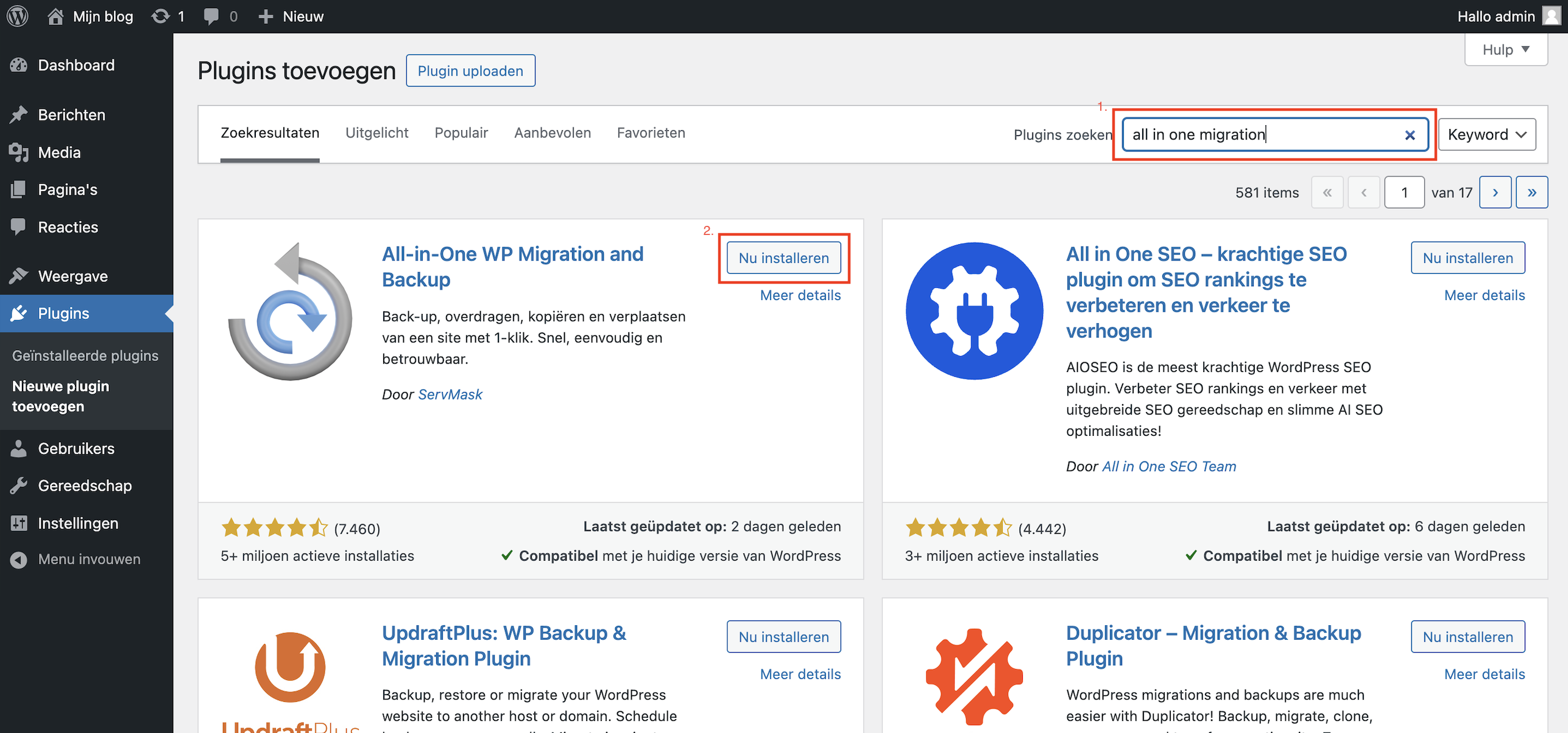Open the Nieuw menu in admin bar
This screenshot has width=1568, height=733.
point(291,16)
